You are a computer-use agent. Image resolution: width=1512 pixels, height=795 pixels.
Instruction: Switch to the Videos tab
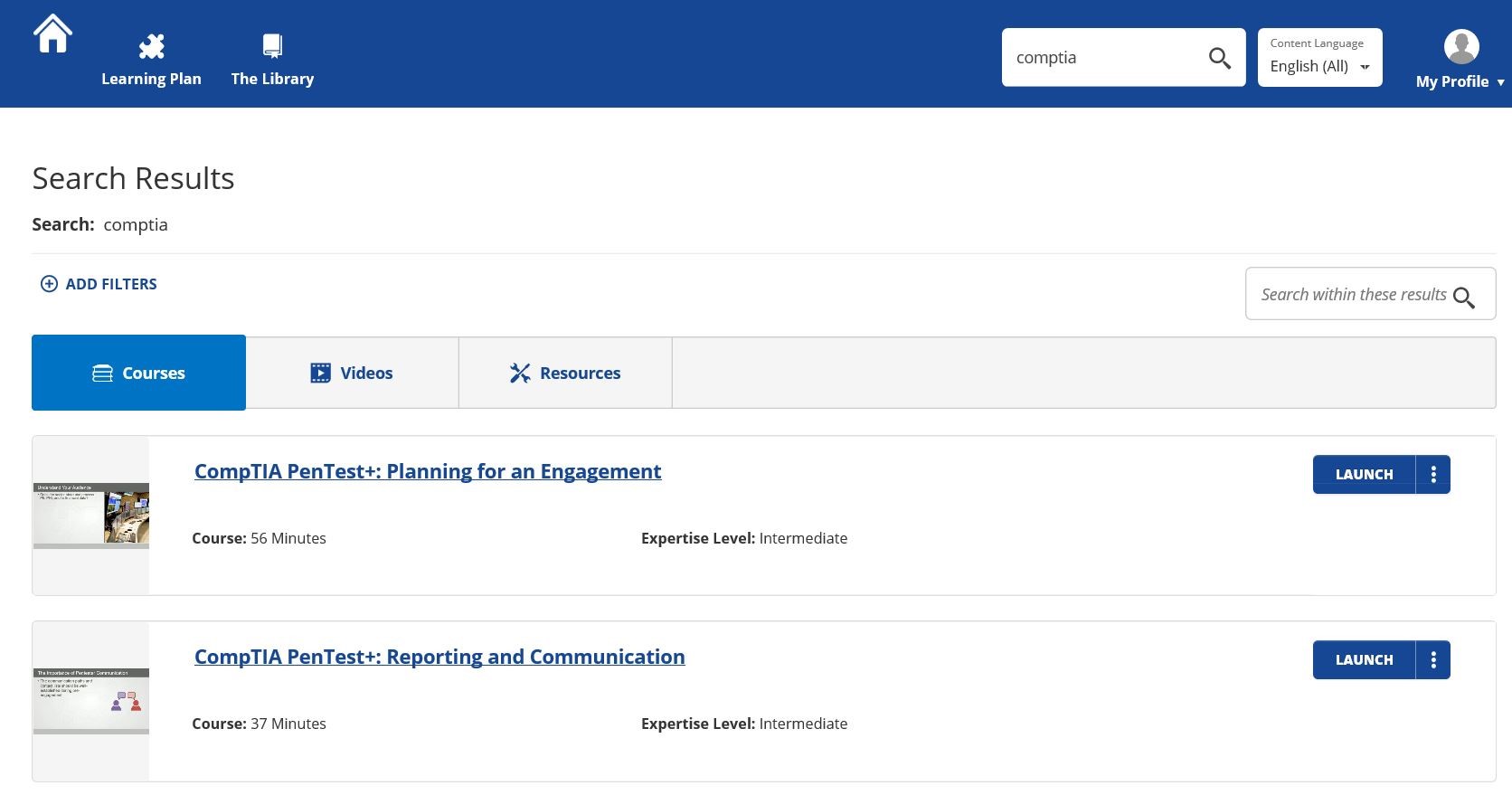pyautogui.click(x=352, y=373)
